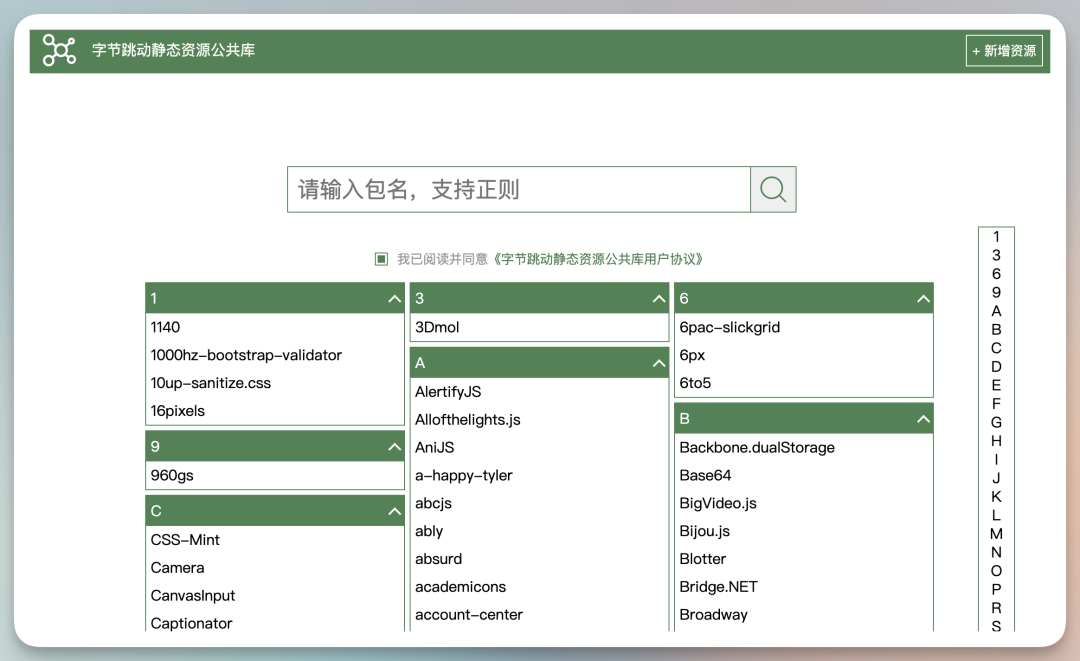The height and width of the screenshot is (661, 1080).
Task: Jump to letter G in sidebar
Action: pyautogui.click(x=996, y=423)
